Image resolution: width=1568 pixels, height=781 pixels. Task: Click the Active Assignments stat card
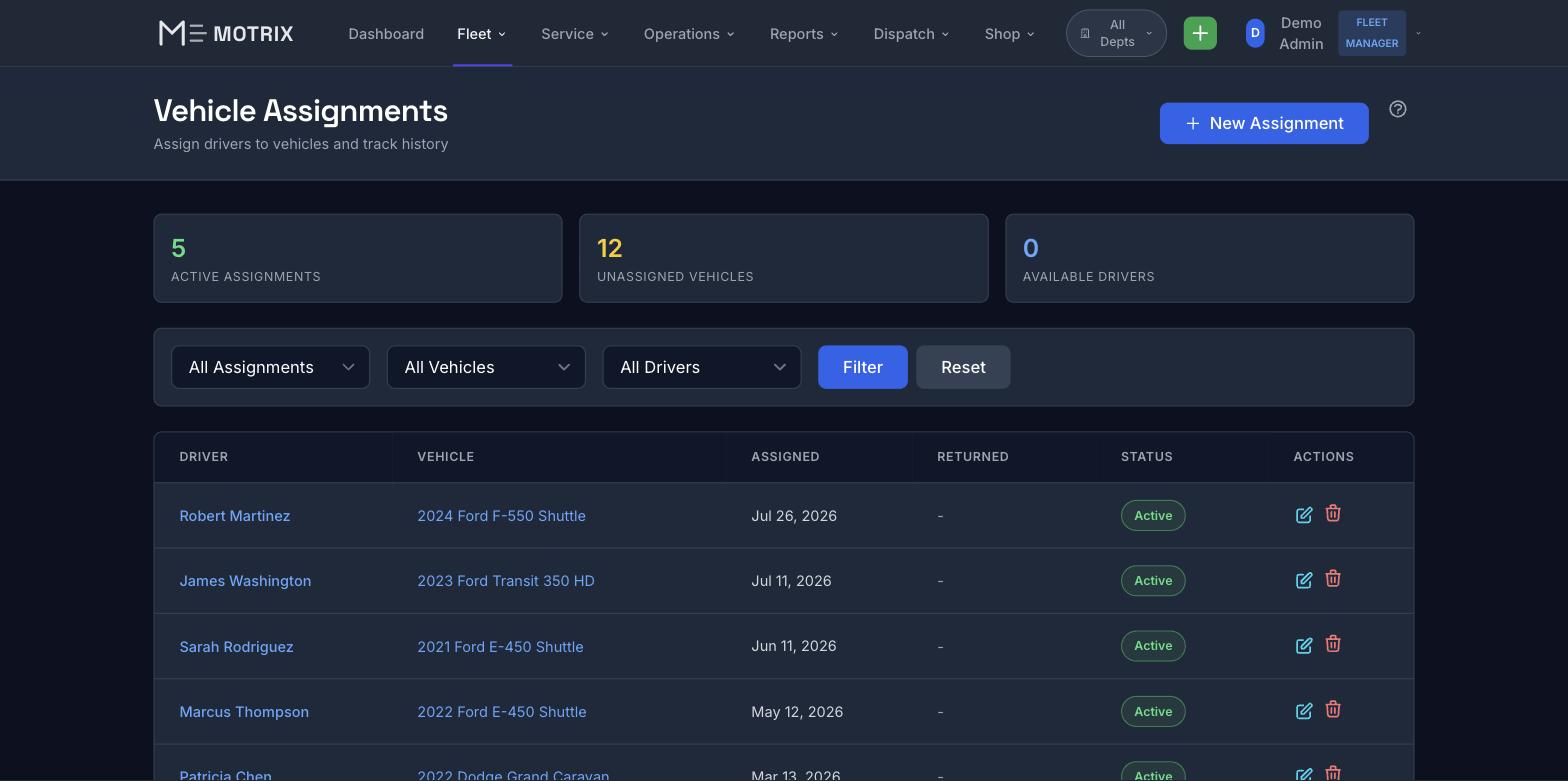tap(358, 258)
